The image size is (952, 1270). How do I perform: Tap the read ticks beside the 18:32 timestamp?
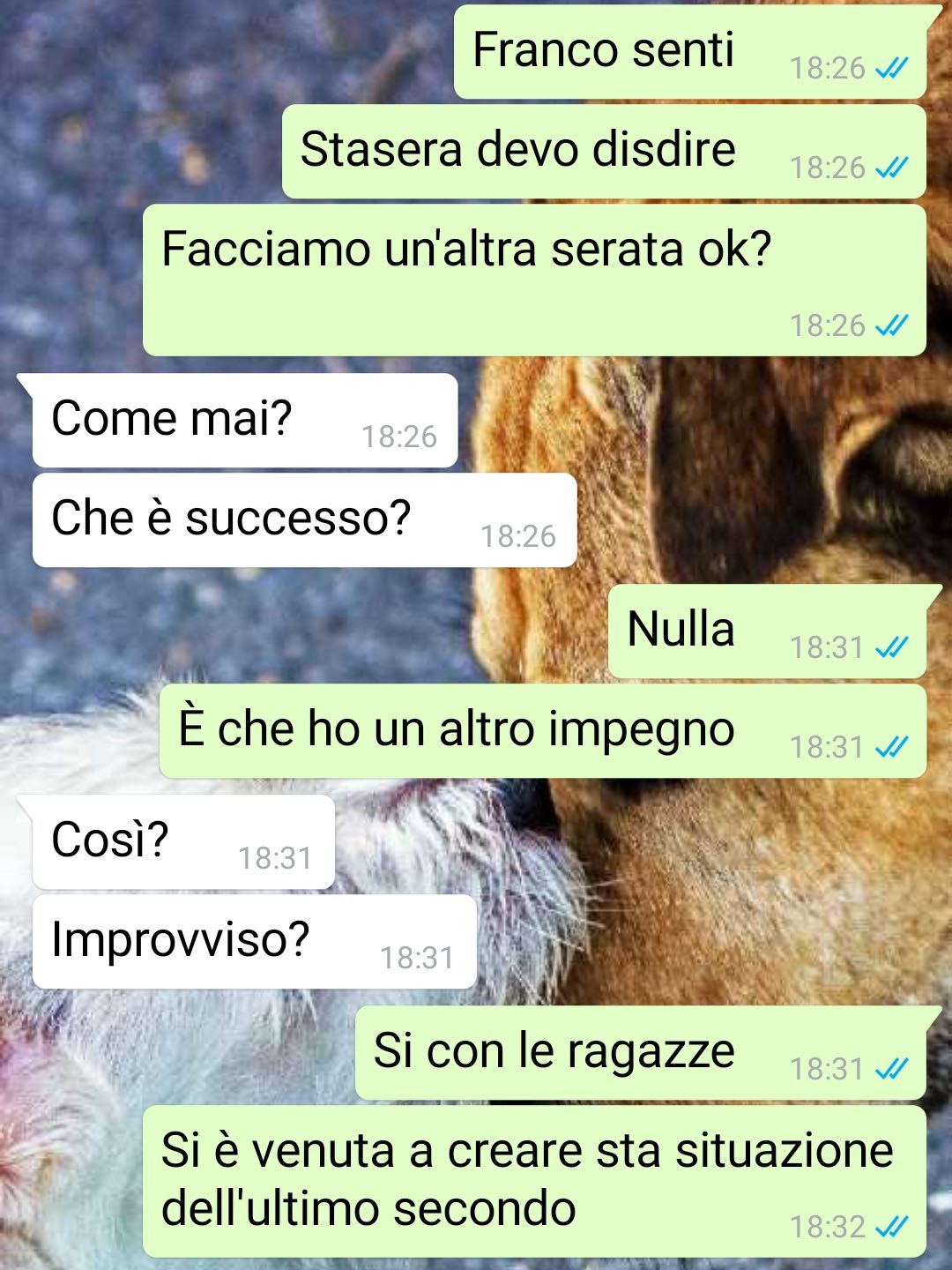(891, 1227)
